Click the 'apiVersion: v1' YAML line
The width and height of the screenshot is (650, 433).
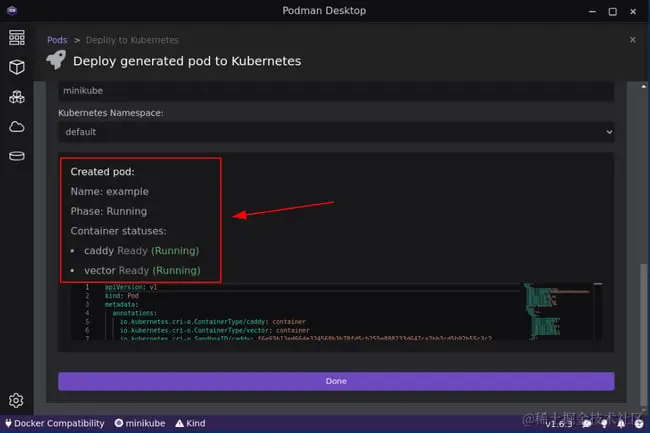[131, 287]
